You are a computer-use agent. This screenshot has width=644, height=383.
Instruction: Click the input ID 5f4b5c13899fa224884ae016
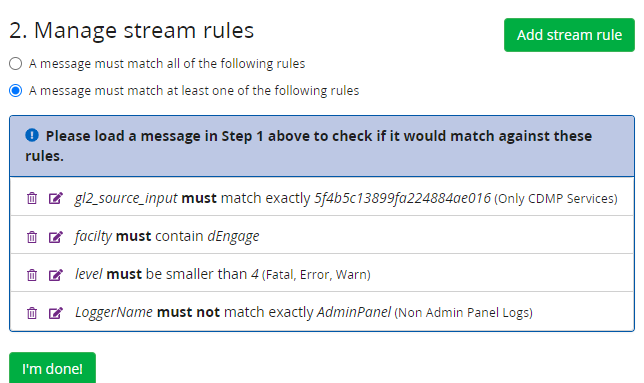[x=402, y=198]
